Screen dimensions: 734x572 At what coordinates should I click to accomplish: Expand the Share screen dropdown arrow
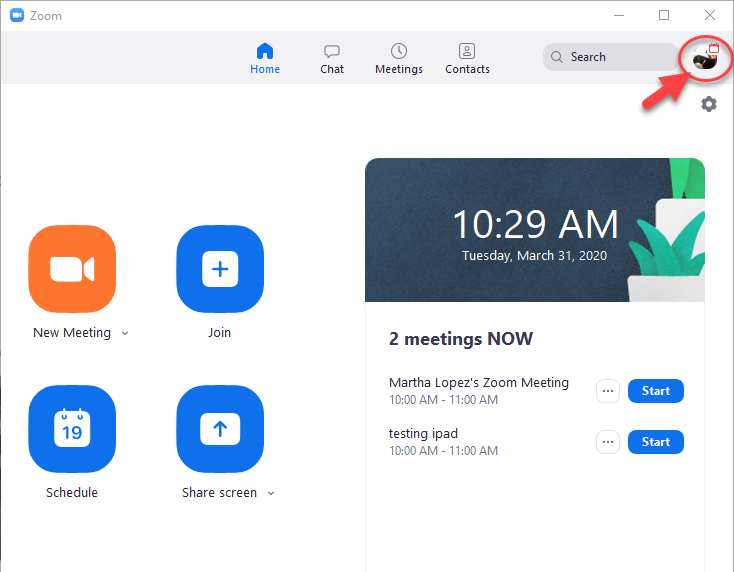point(271,493)
